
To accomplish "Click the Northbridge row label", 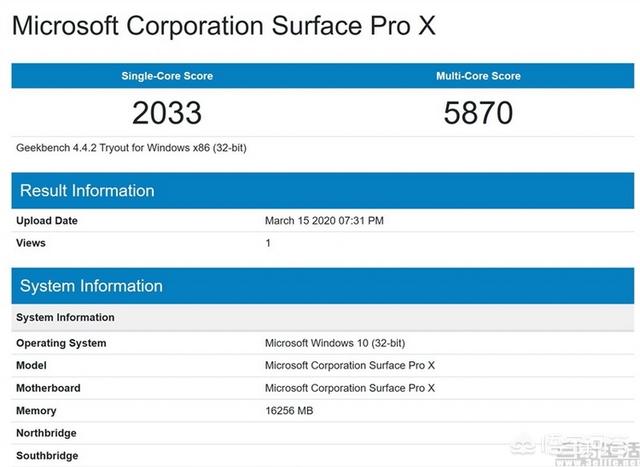I will (x=46, y=433).
